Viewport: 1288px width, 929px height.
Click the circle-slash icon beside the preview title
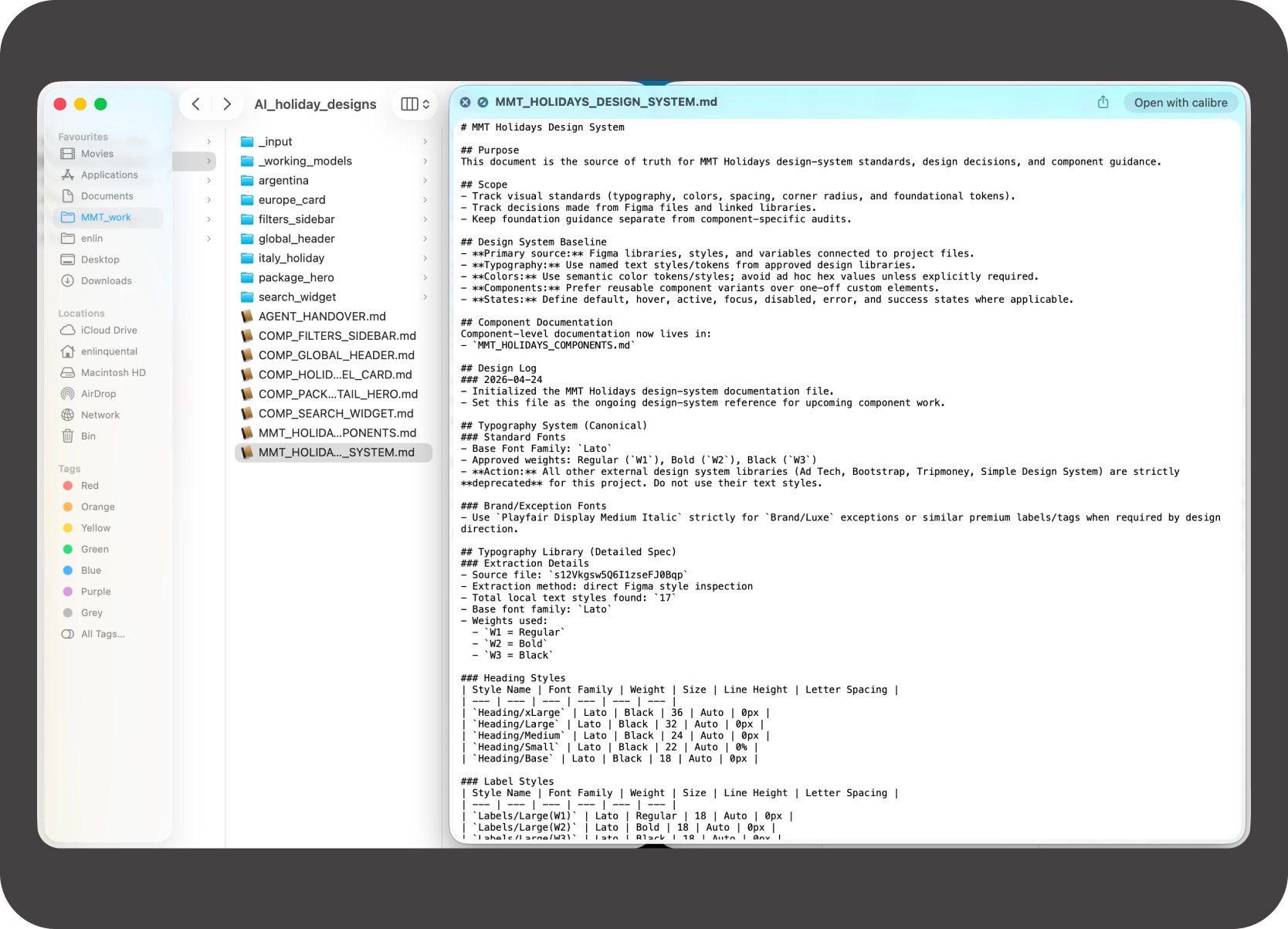pos(483,102)
